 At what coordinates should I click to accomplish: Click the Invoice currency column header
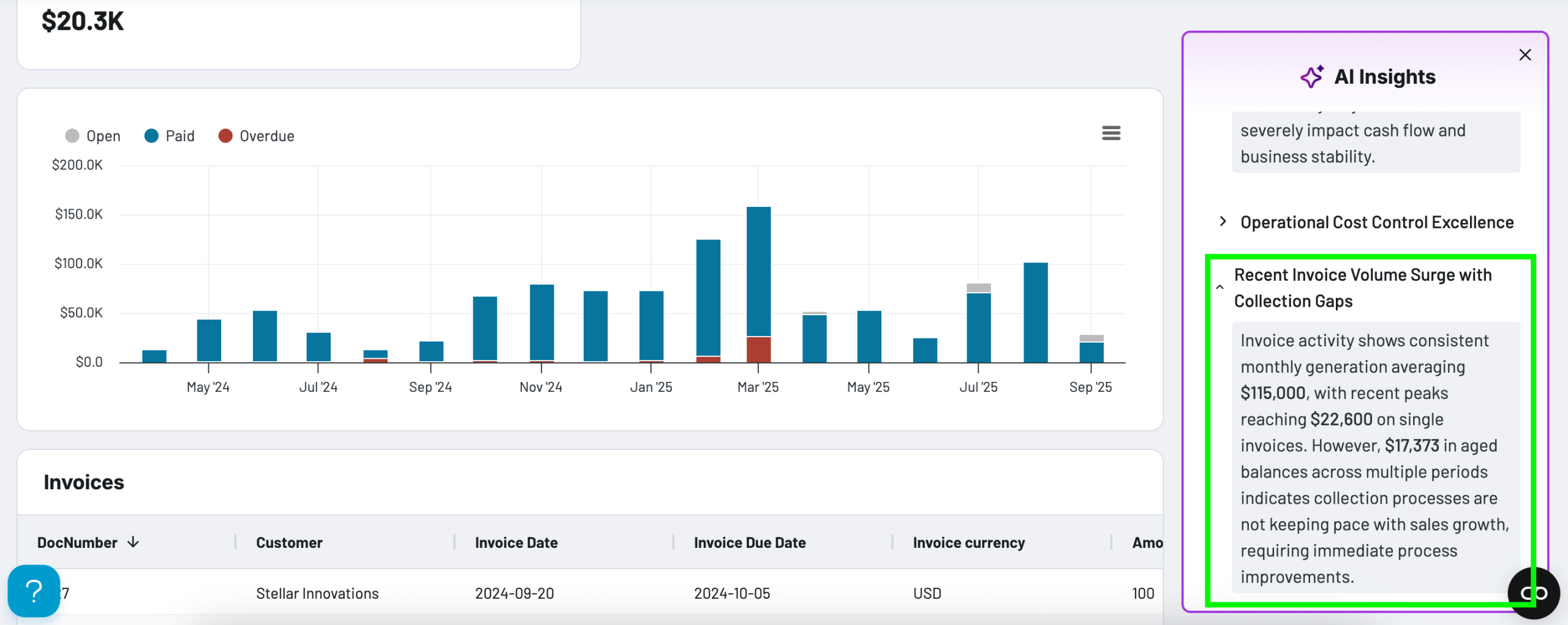click(968, 542)
